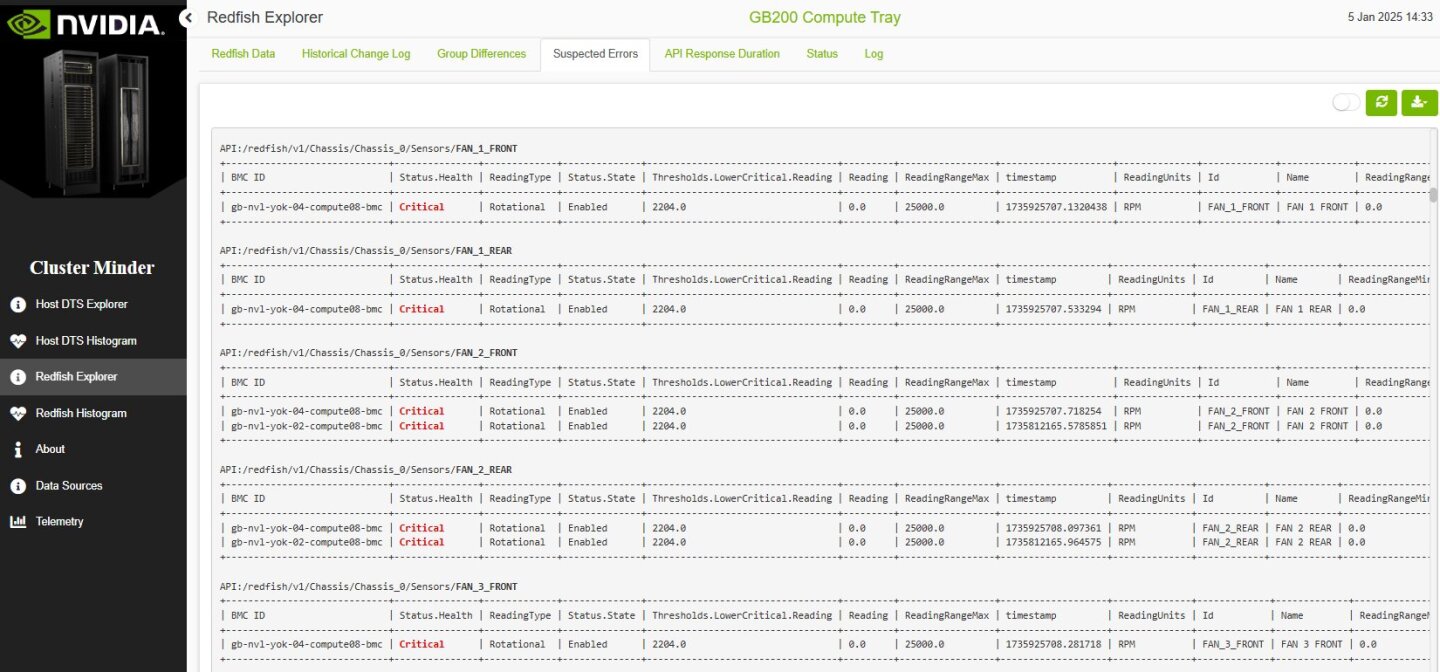Click the Host DTS Explorer info icon
This screenshot has width=1440, height=672.
pos(17,304)
